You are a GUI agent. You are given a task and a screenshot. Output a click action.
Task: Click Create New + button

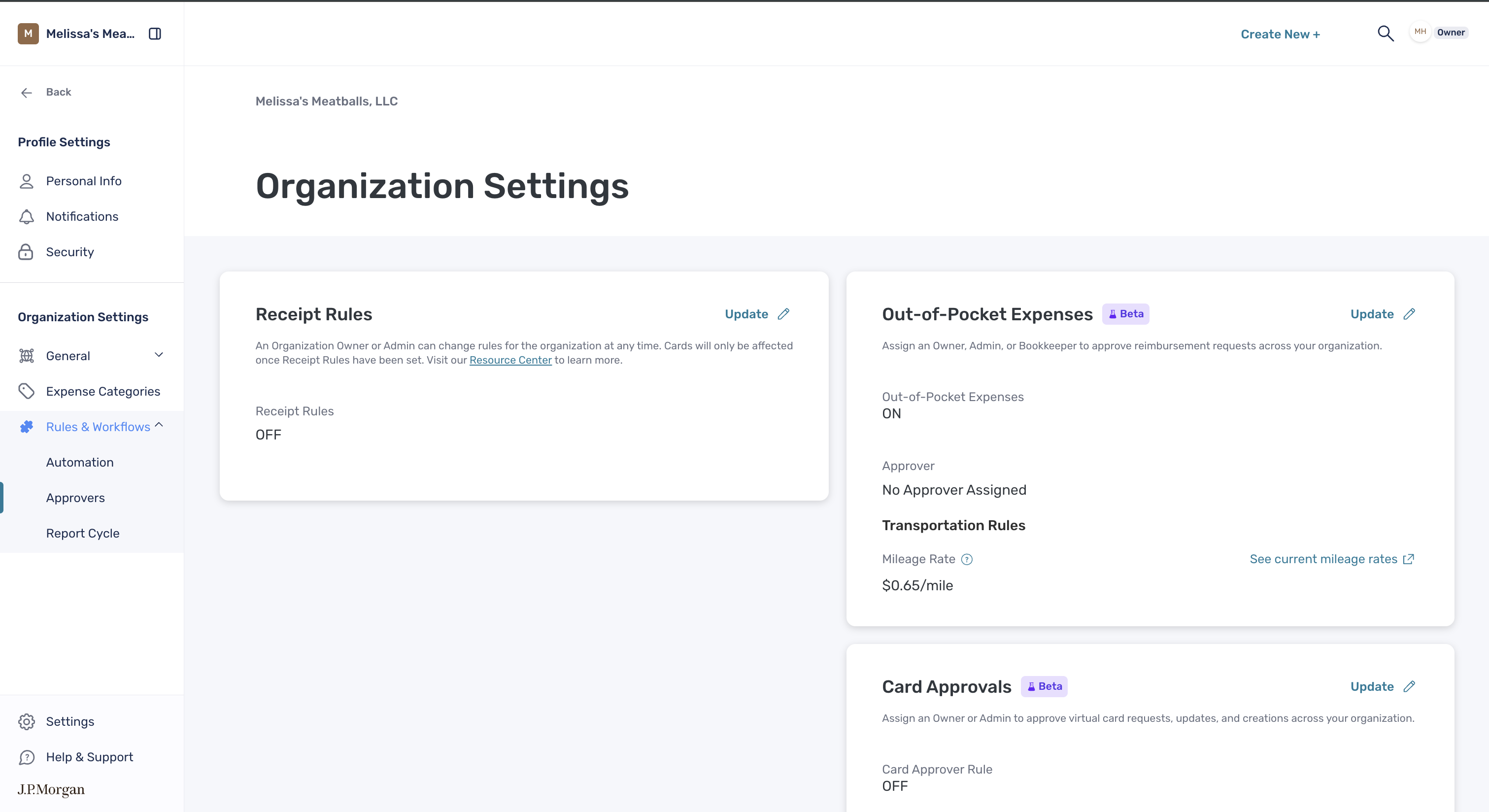click(1280, 34)
